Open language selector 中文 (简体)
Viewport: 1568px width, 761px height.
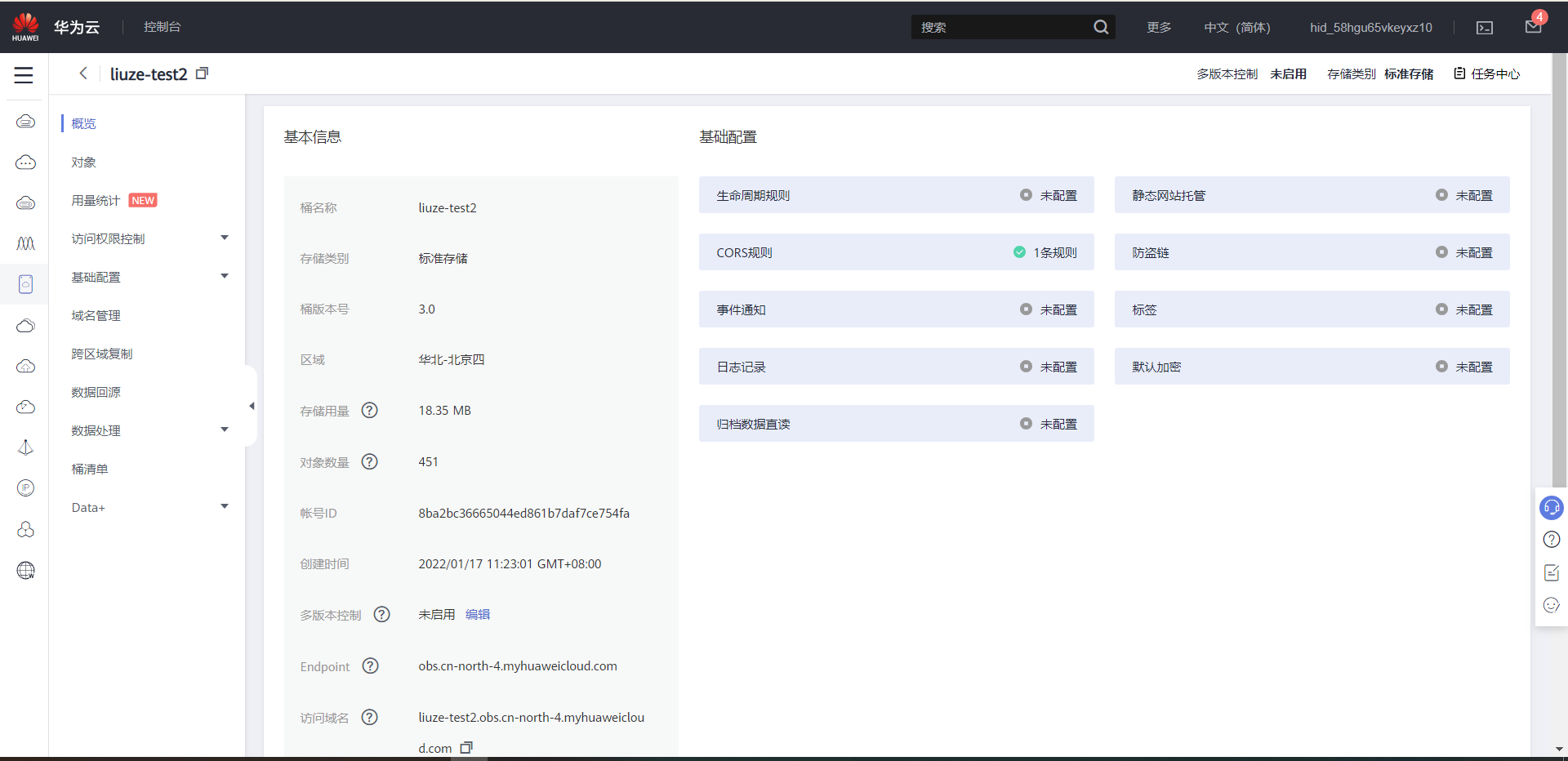[1237, 27]
